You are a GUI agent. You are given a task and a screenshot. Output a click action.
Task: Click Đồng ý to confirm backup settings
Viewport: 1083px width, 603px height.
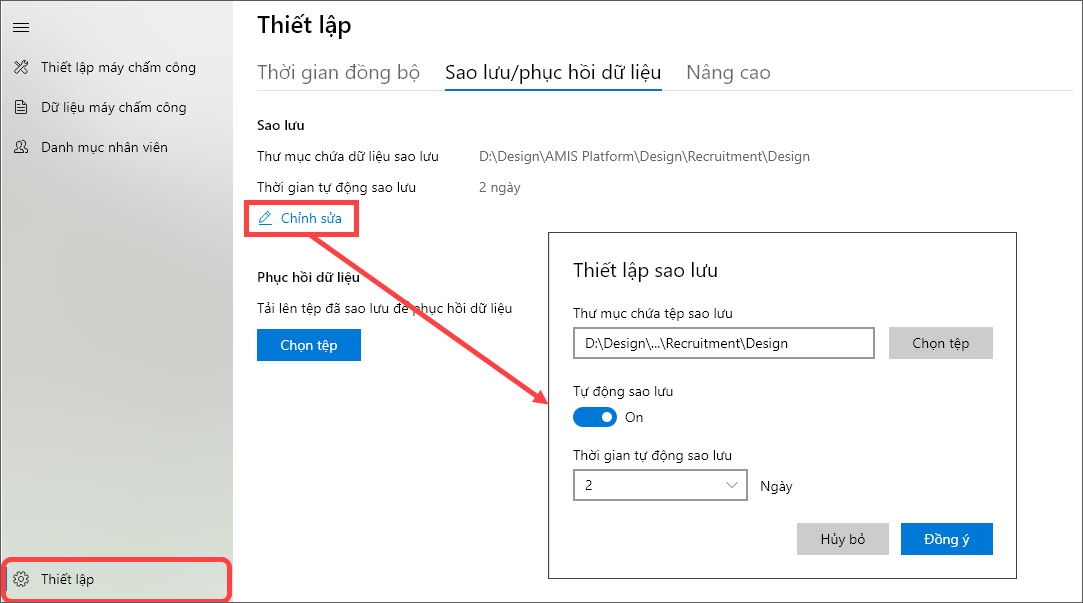click(x=946, y=539)
